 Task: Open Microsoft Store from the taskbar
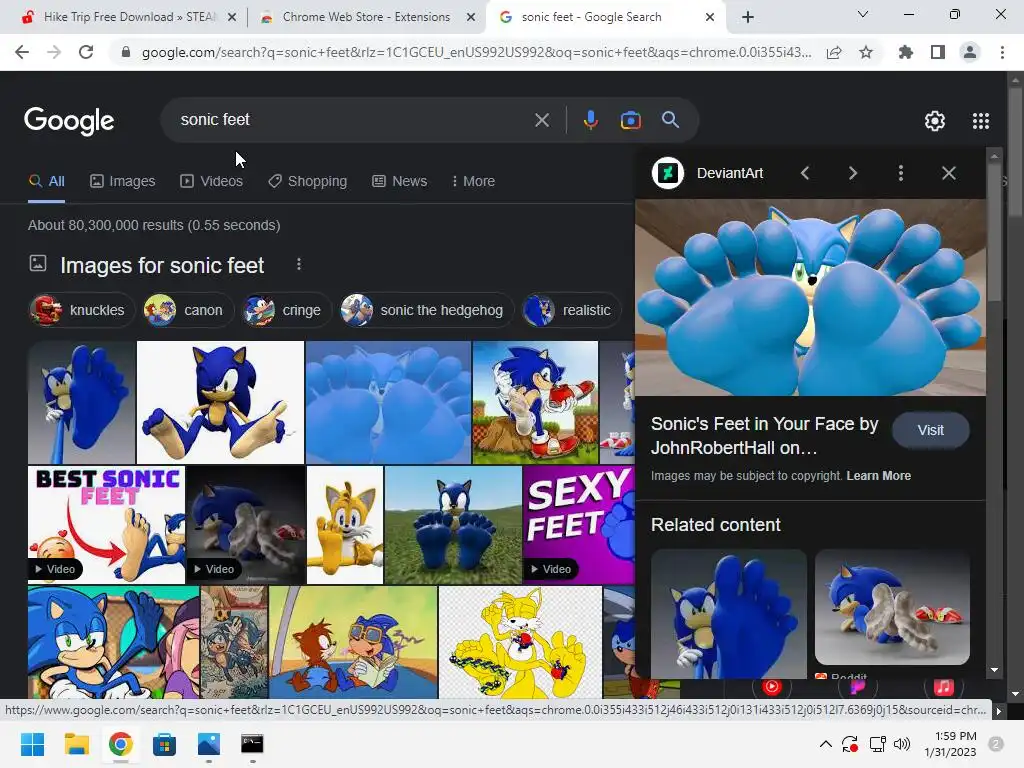[164, 744]
